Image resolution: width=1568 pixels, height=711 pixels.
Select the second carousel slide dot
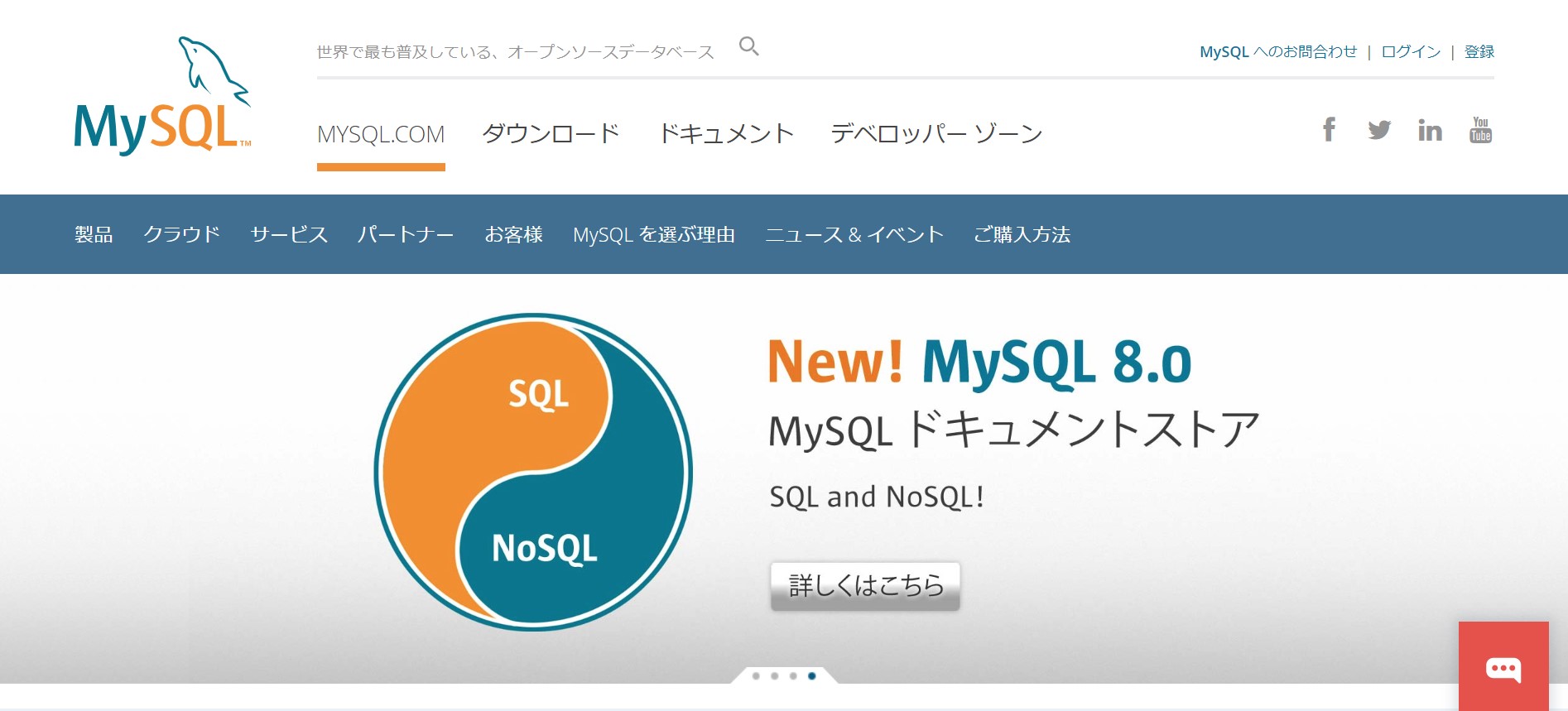click(775, 676)
